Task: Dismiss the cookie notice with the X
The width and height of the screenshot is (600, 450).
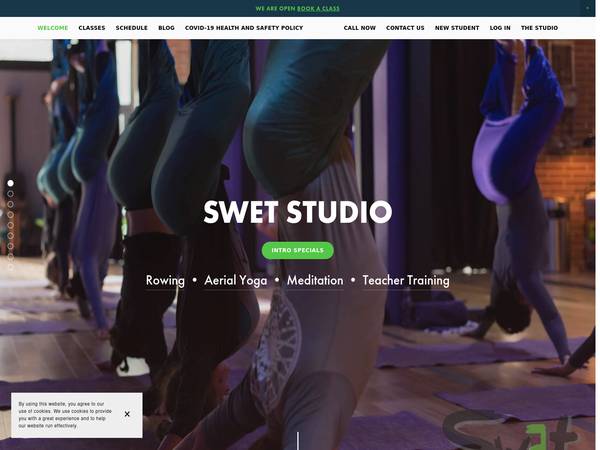Action: pyautogui.click(x=127, y=414)
